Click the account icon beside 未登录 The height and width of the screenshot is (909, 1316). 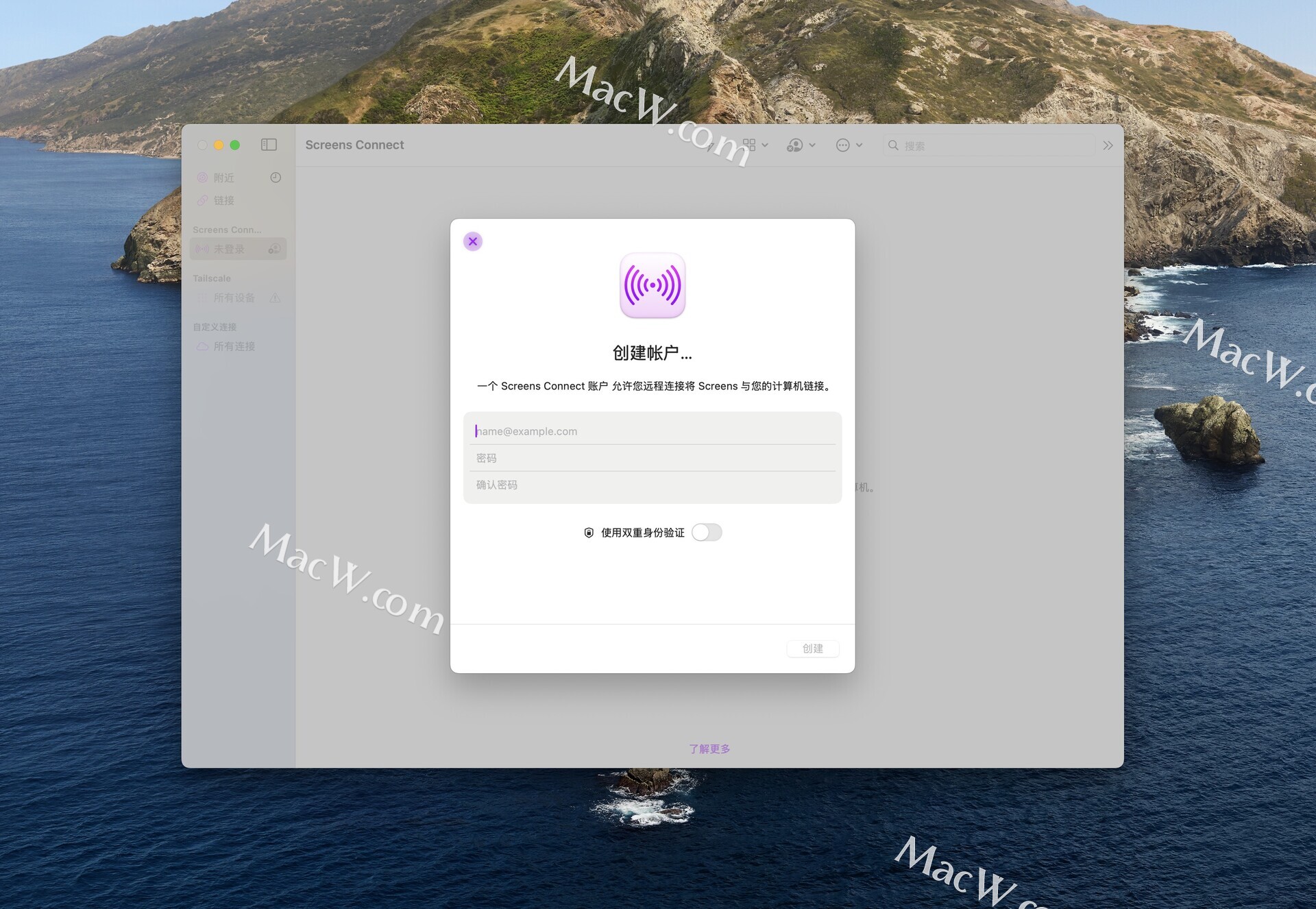click(x=274, y=249)
